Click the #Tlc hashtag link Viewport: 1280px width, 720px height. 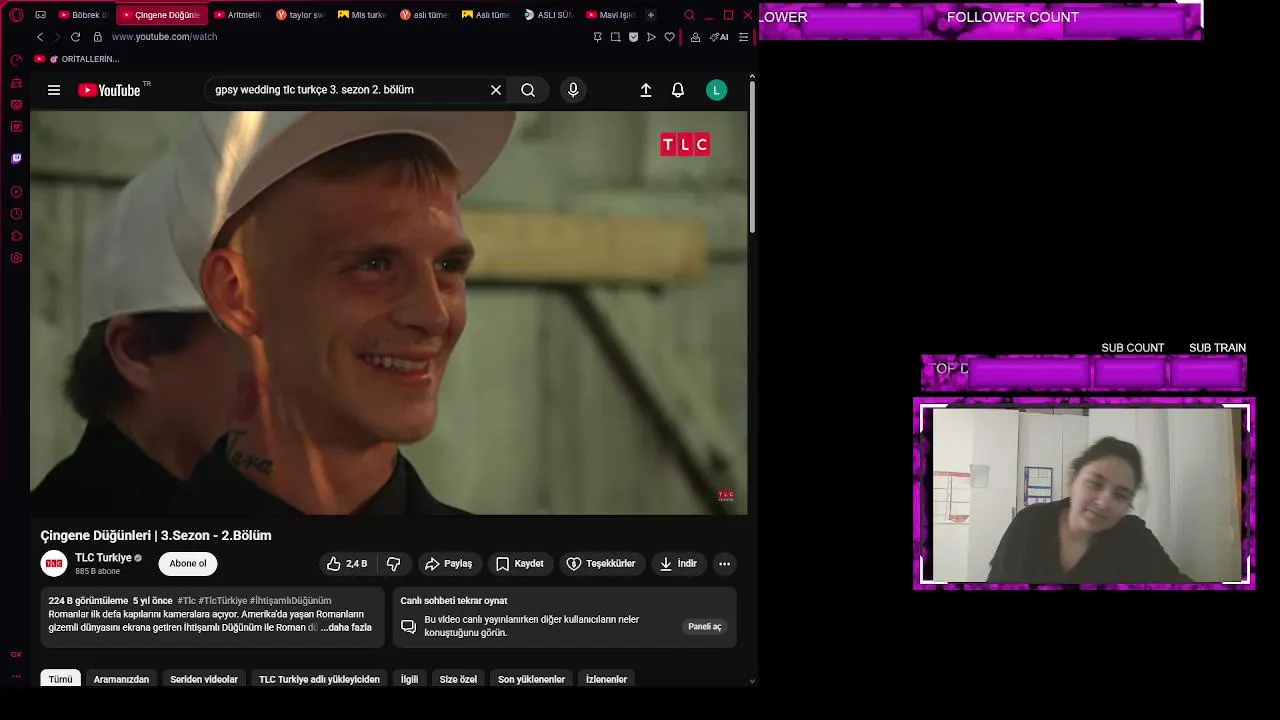pos(187,601)
